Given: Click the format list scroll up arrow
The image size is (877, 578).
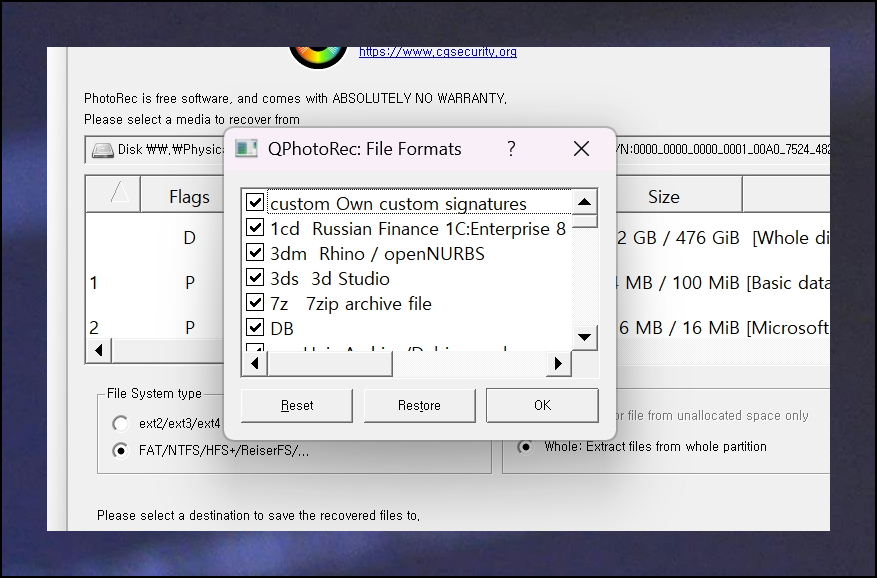Looking at the screenshot, I should (584, 202).
